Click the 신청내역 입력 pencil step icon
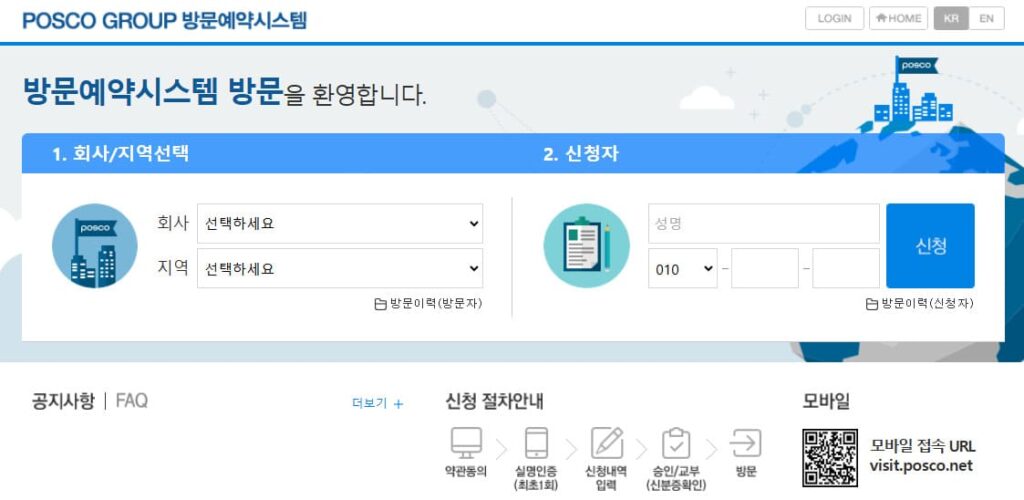Screen dimensions: 1024x500 click(607, 443)
